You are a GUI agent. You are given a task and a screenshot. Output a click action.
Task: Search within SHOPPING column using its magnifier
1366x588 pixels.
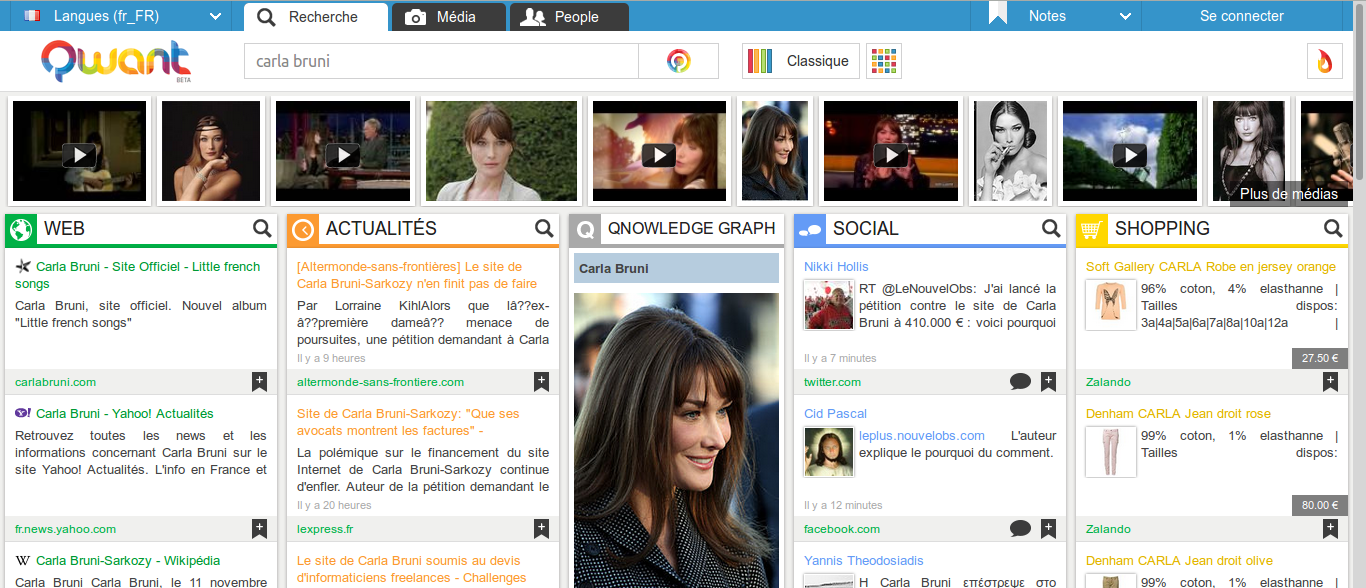pos(1333,228)
